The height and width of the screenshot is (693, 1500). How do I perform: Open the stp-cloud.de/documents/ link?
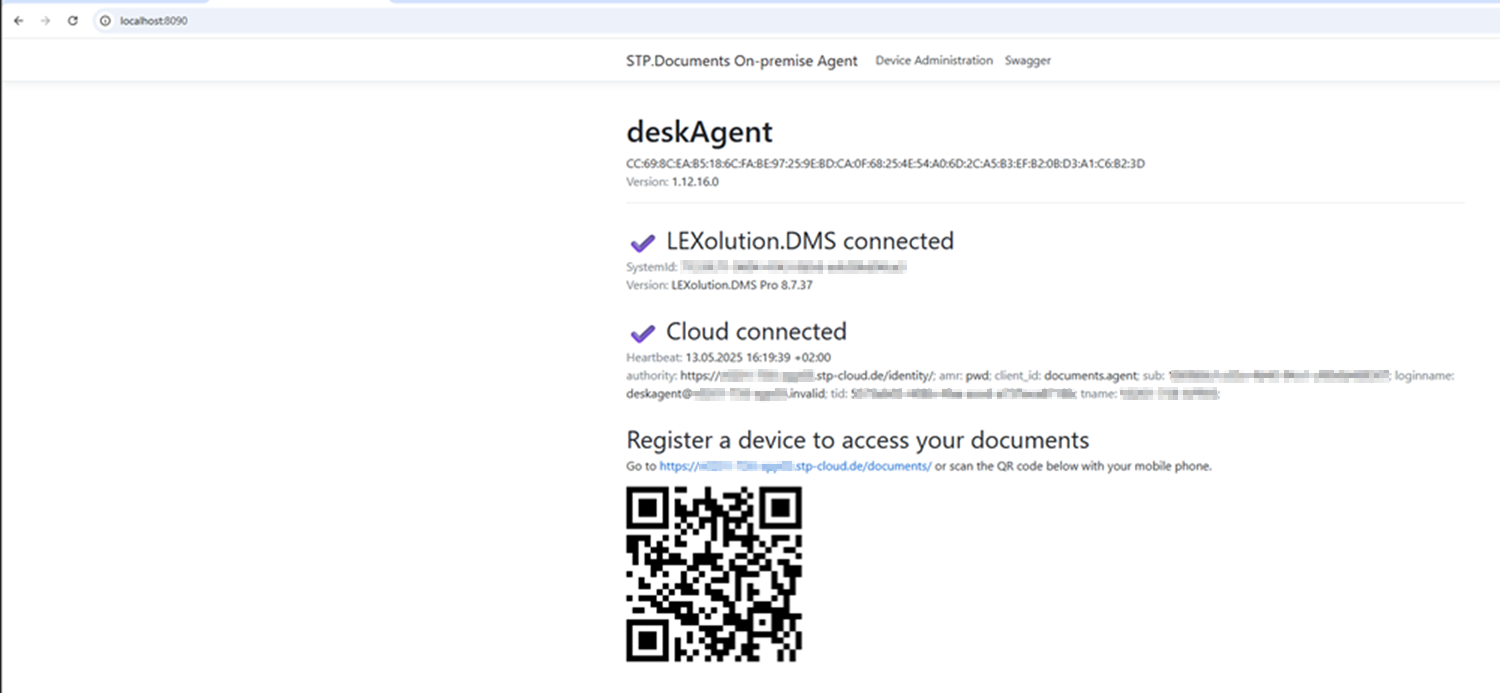(795, 466)
